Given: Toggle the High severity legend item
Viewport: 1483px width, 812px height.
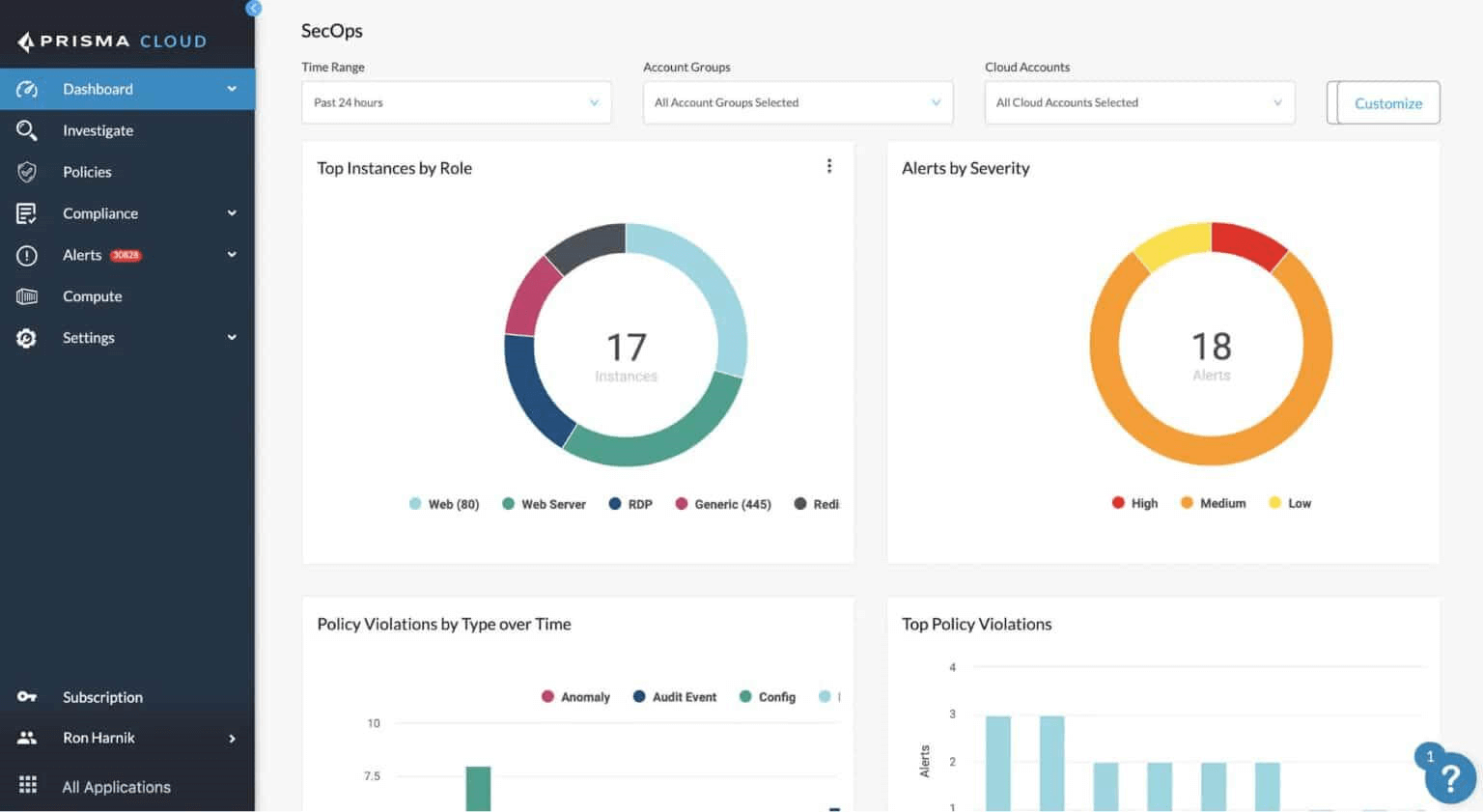Looking at the screenshot, I should coord(1133,502).
